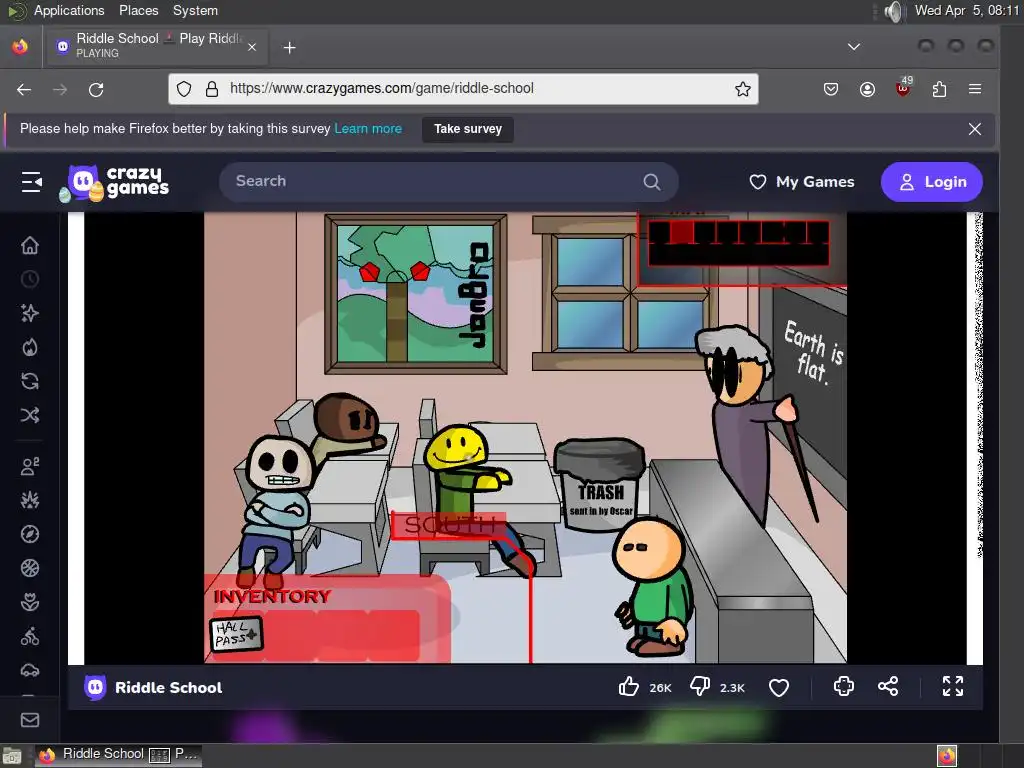Open My Games list
Image resolution: width=1024 pixels, height=768 pixels.
pos(801,182)
